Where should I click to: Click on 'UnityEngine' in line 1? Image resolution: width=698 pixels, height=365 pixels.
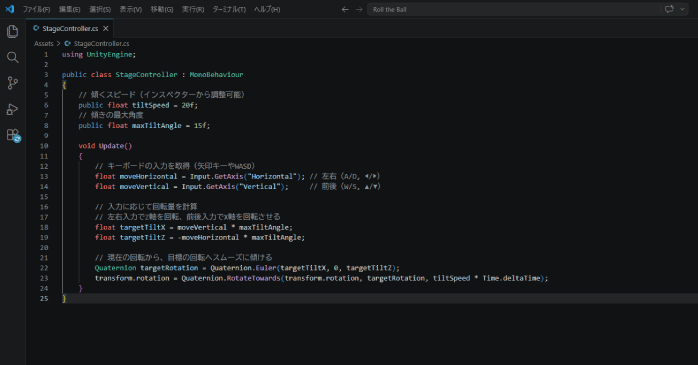click(x=110, y=54)
